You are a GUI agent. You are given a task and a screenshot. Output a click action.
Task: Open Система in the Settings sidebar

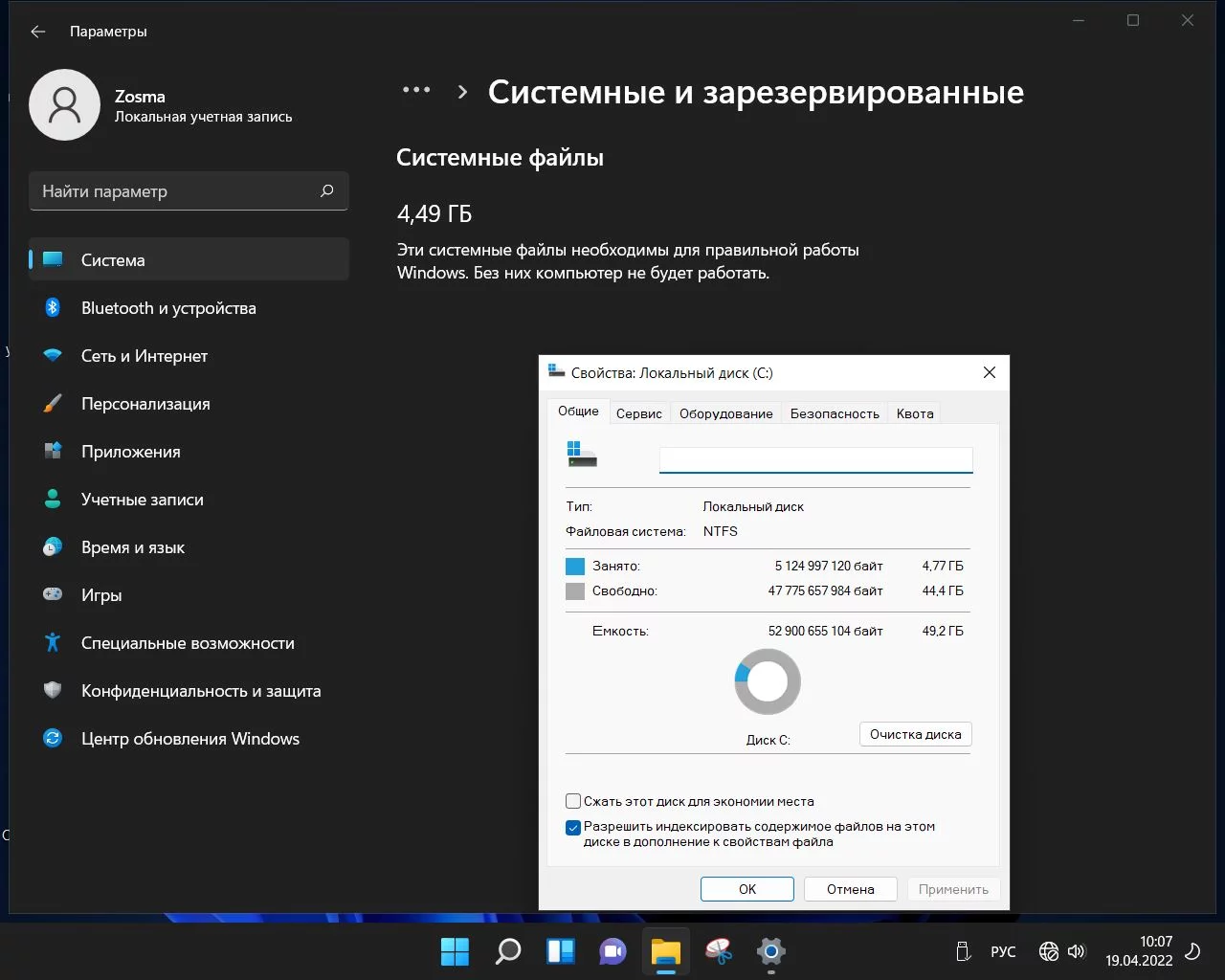(x=189, y=259)
